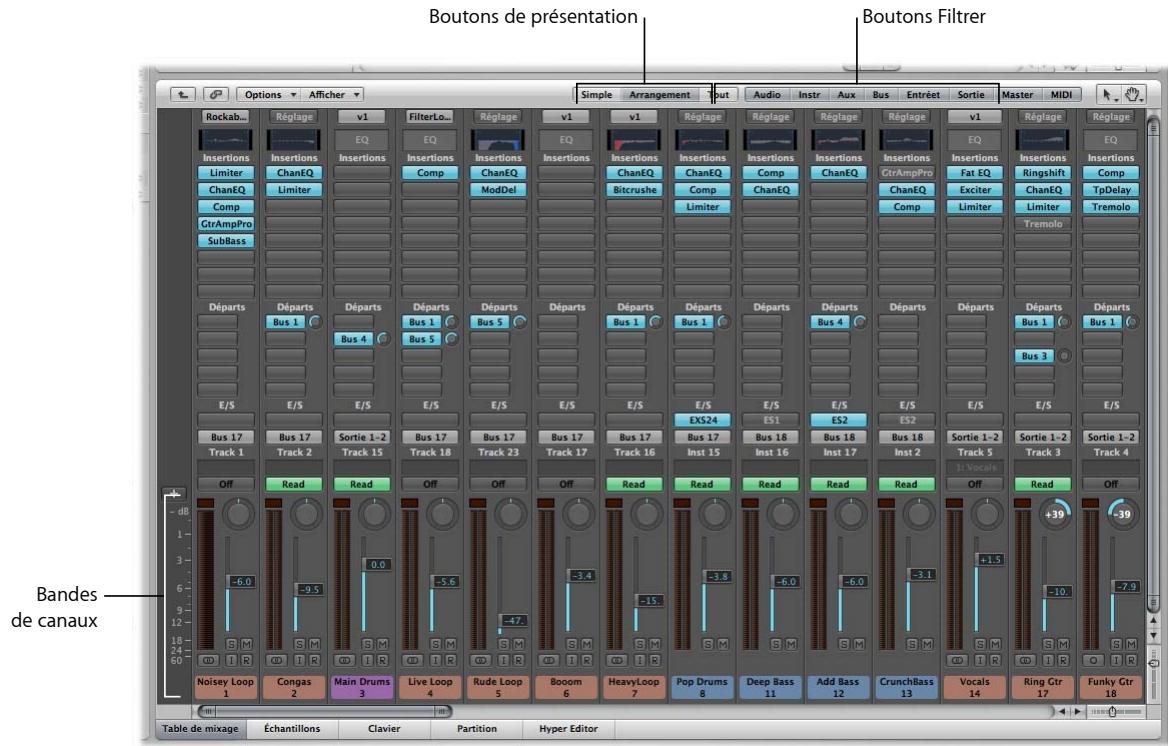
Task: Click the horizontal zoom slider below the mixer
Action: click(x=1115, y=712)
